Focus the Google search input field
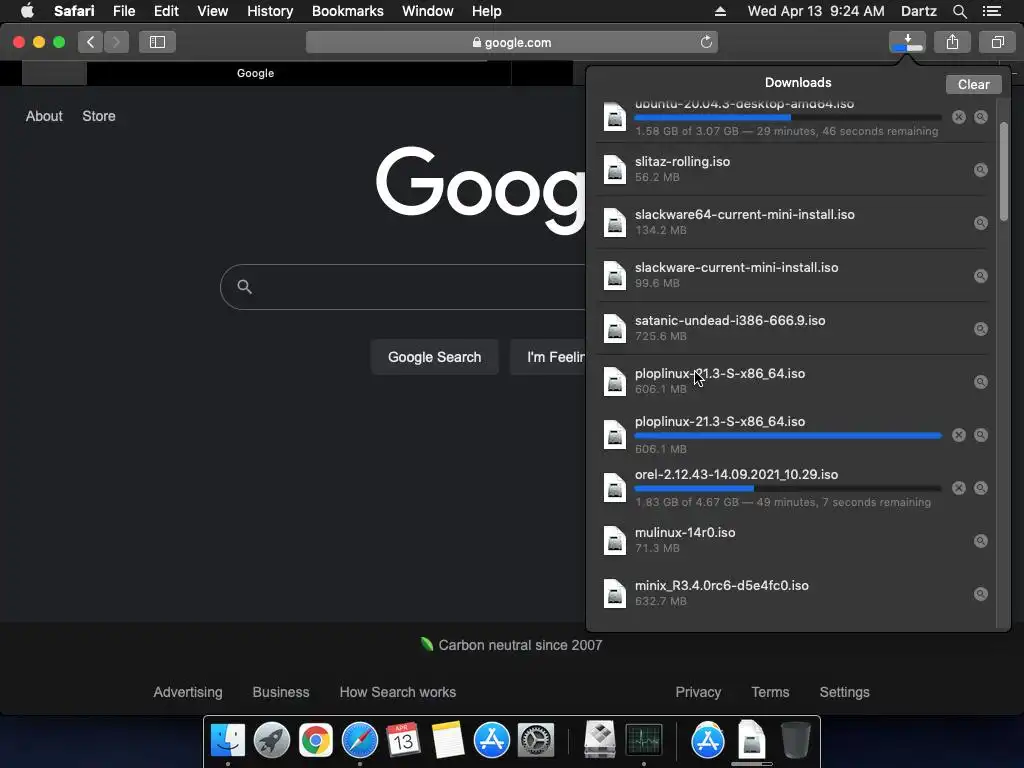This screenshot has height=768, width=1024. click(x=418, y=286)
